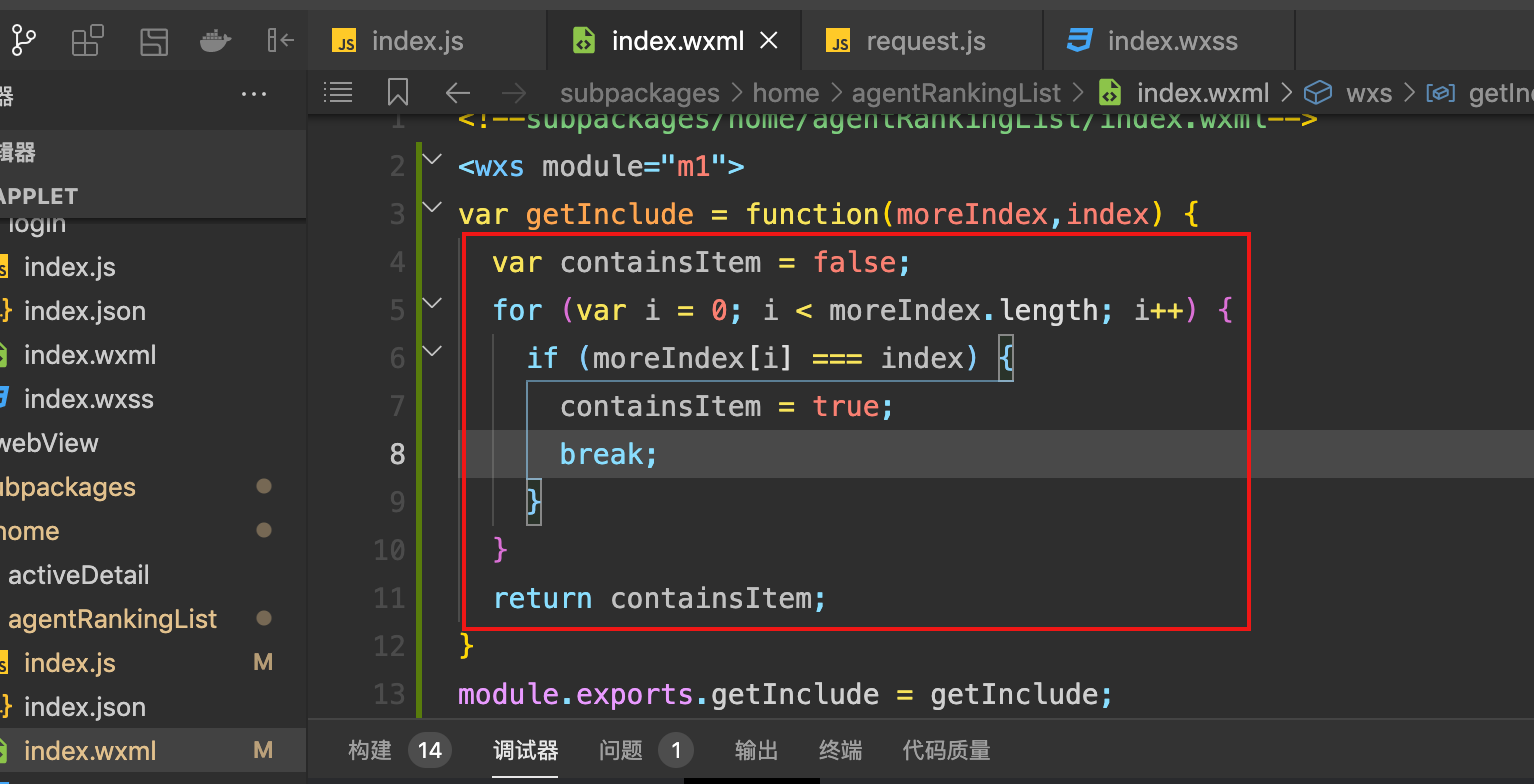Image resolution: width=1534 pixels, height=784 pixels.
Task: Fold the if block at line 6
Action: (x=432, y=351)
